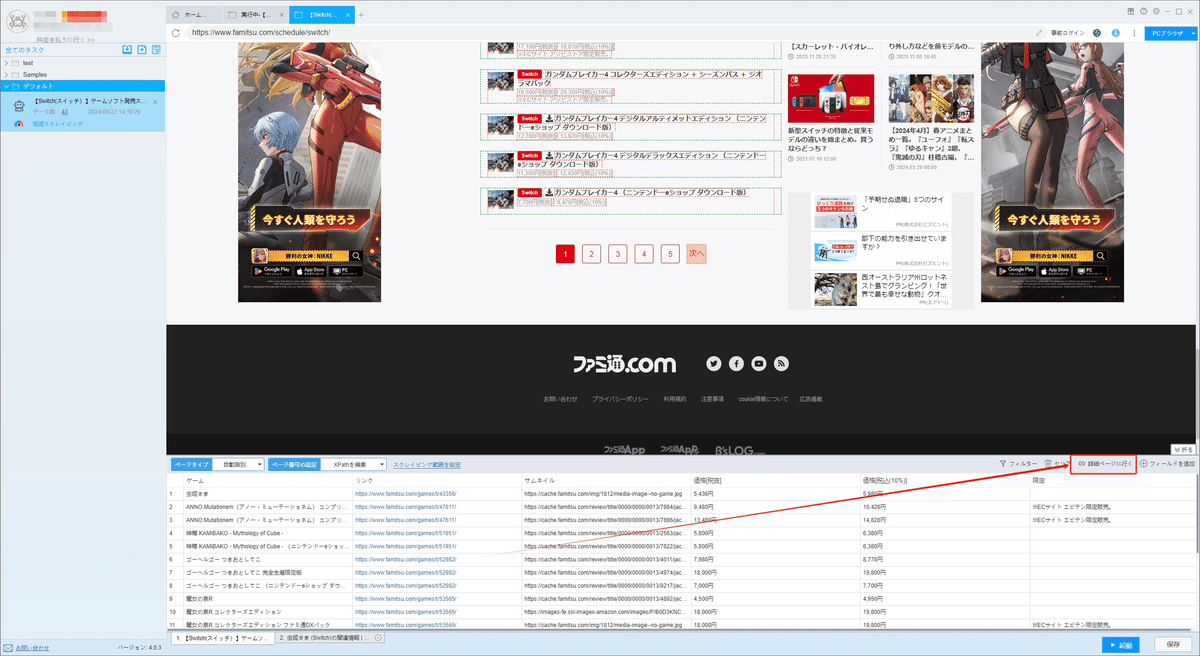1200x656 pixels.
Task: Click the left NIKKE ad search icon
Action: pos(357,256)
